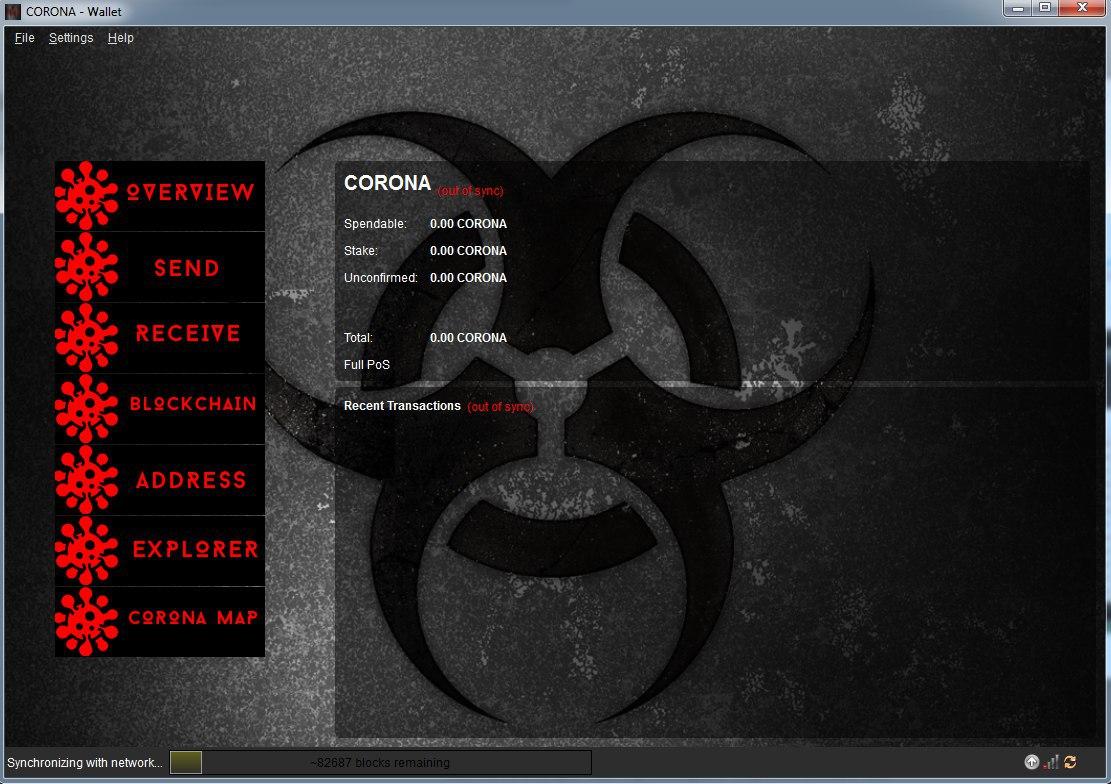Screen dimensions: 1111x784
Task: Click the red 'out of sync' beside CORONA
Action: pos(470,191)
